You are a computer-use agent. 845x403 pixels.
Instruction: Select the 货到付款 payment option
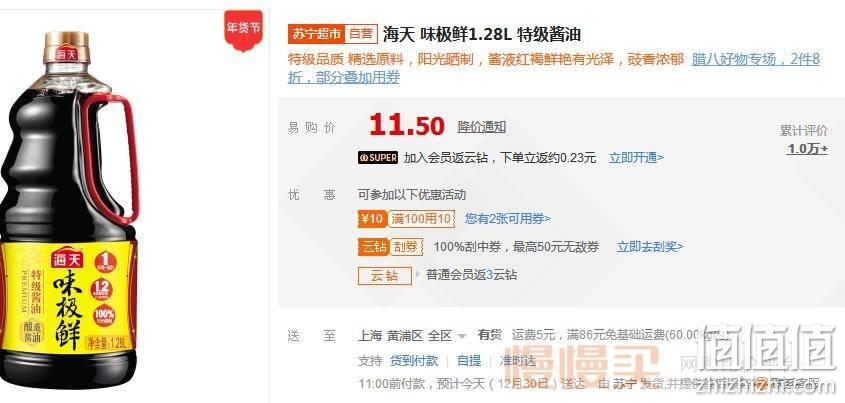tap(414, 360)
